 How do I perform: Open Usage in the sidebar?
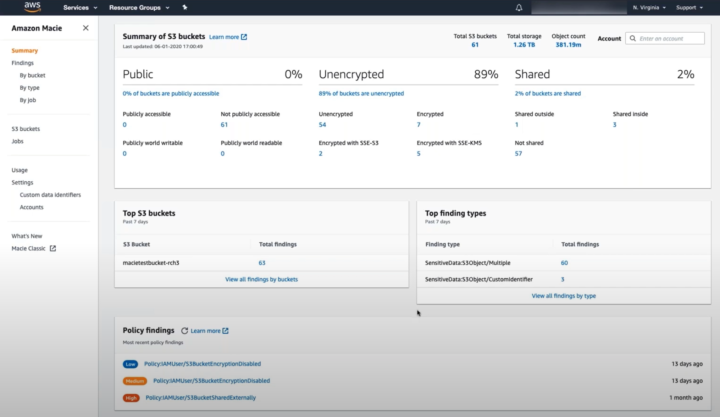click(19, 170)
